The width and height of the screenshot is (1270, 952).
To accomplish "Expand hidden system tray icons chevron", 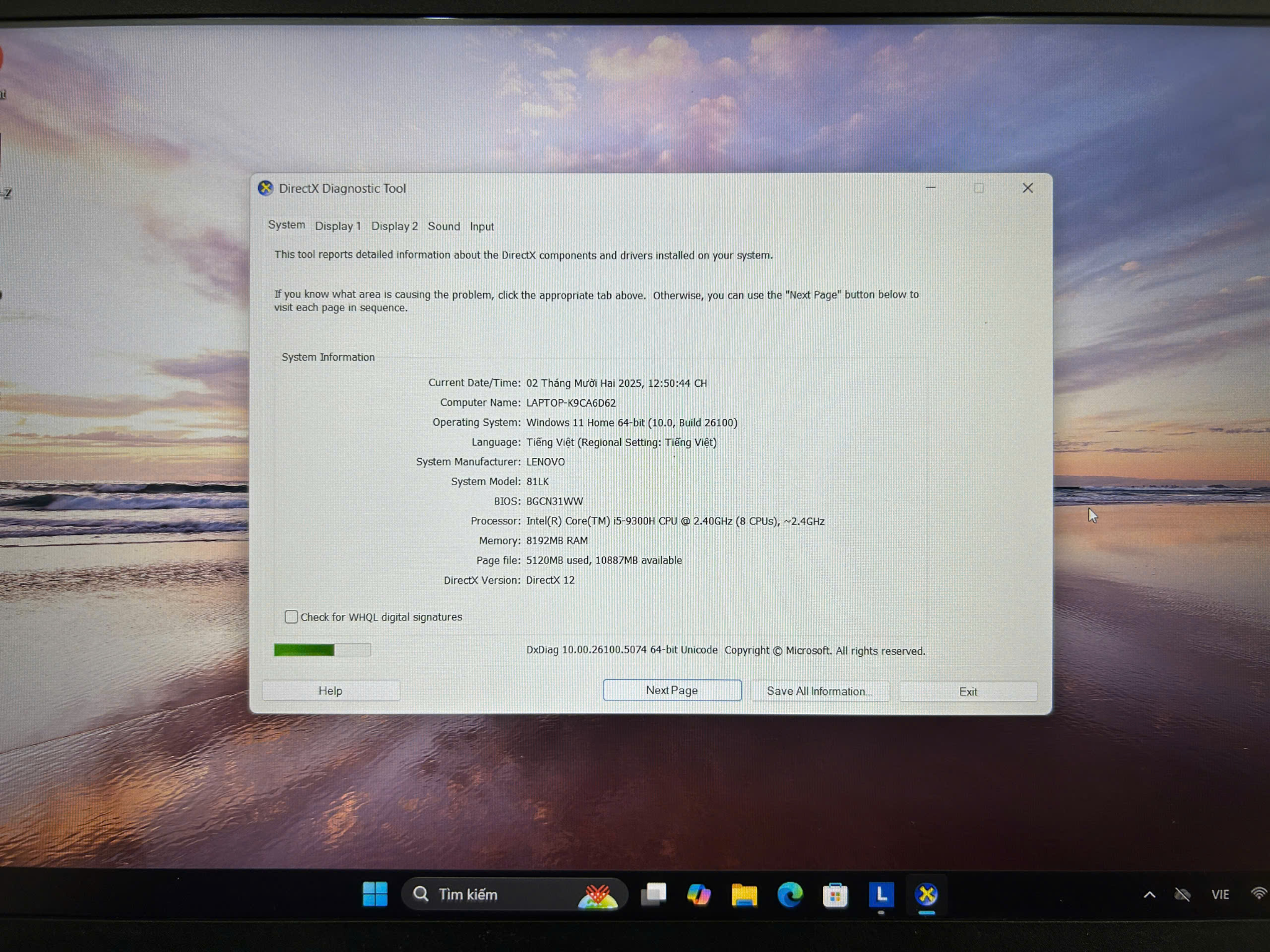I will click(1149, 894).
